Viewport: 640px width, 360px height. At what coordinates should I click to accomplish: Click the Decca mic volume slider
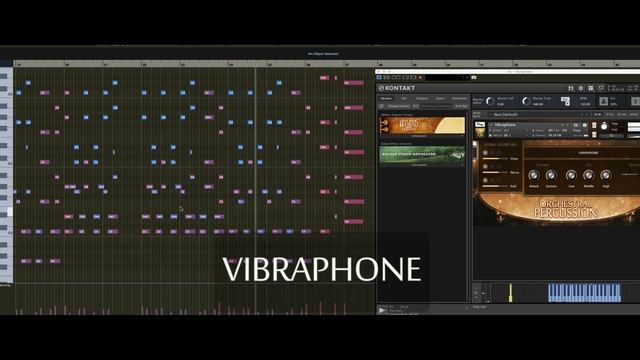(x=496, y=172)
